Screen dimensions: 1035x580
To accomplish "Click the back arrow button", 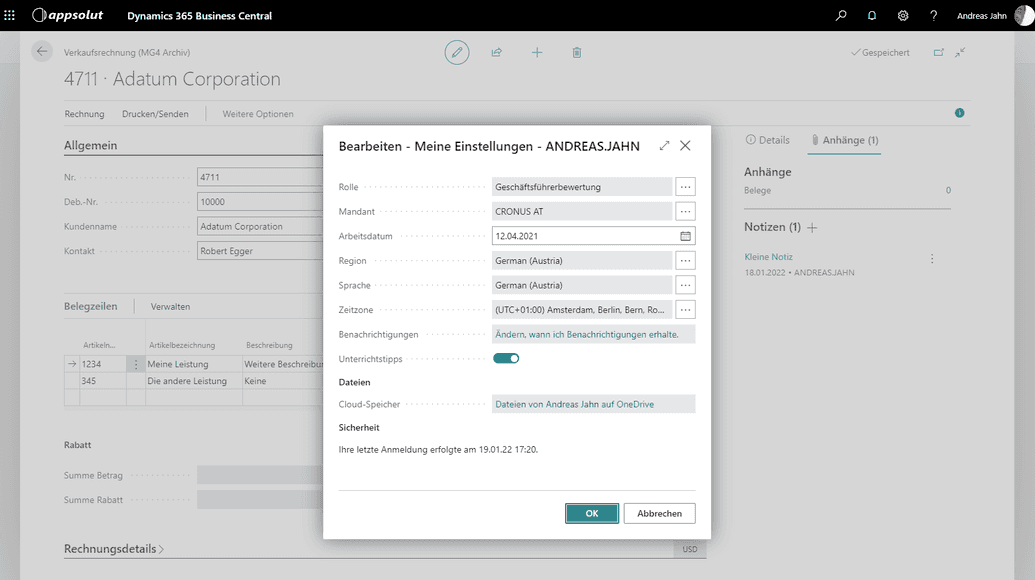I will coord(42,52).
